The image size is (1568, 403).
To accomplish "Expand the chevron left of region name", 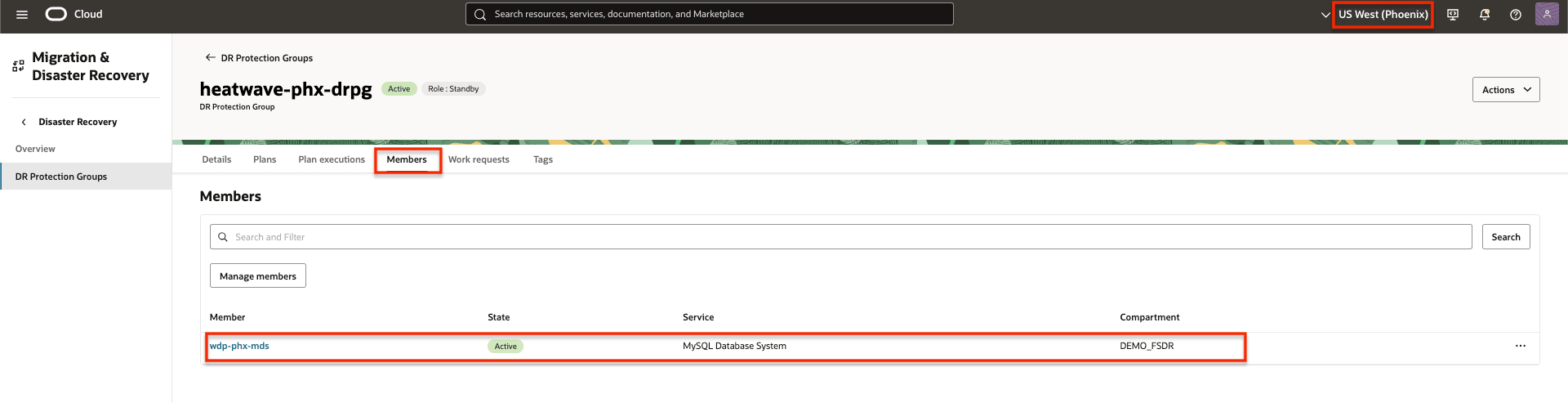I will (x=1325, y=15).
